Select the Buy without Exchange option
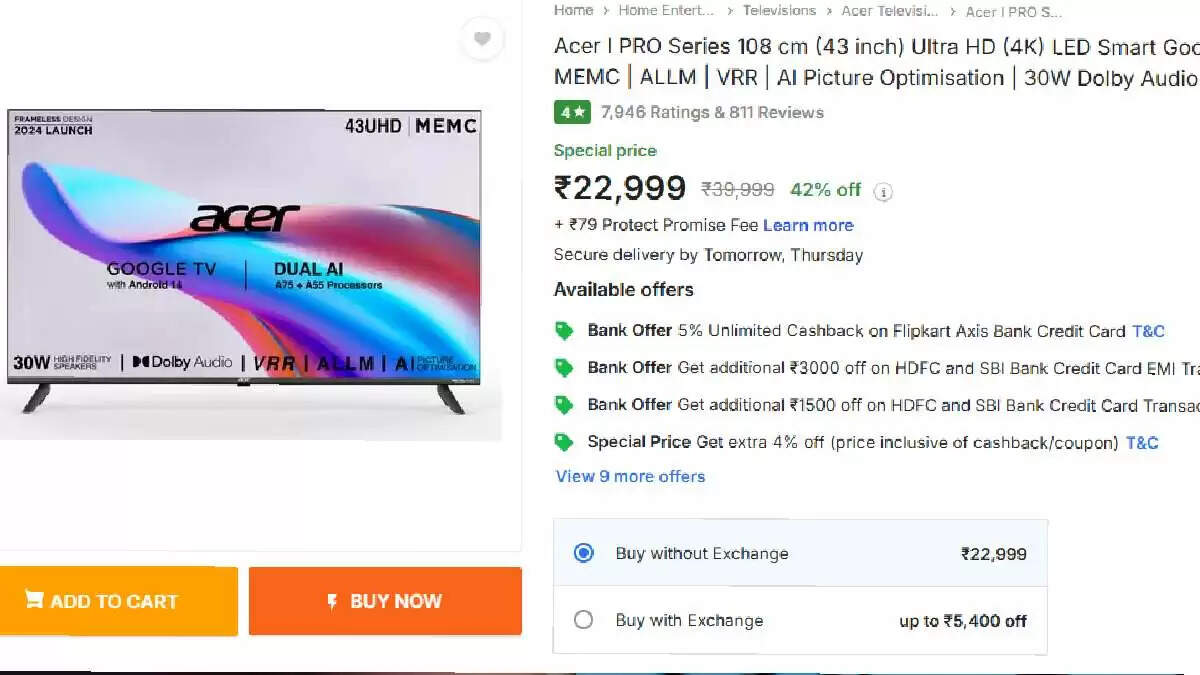This screenshot has width=1200, height=675. [x=583, y=552]
